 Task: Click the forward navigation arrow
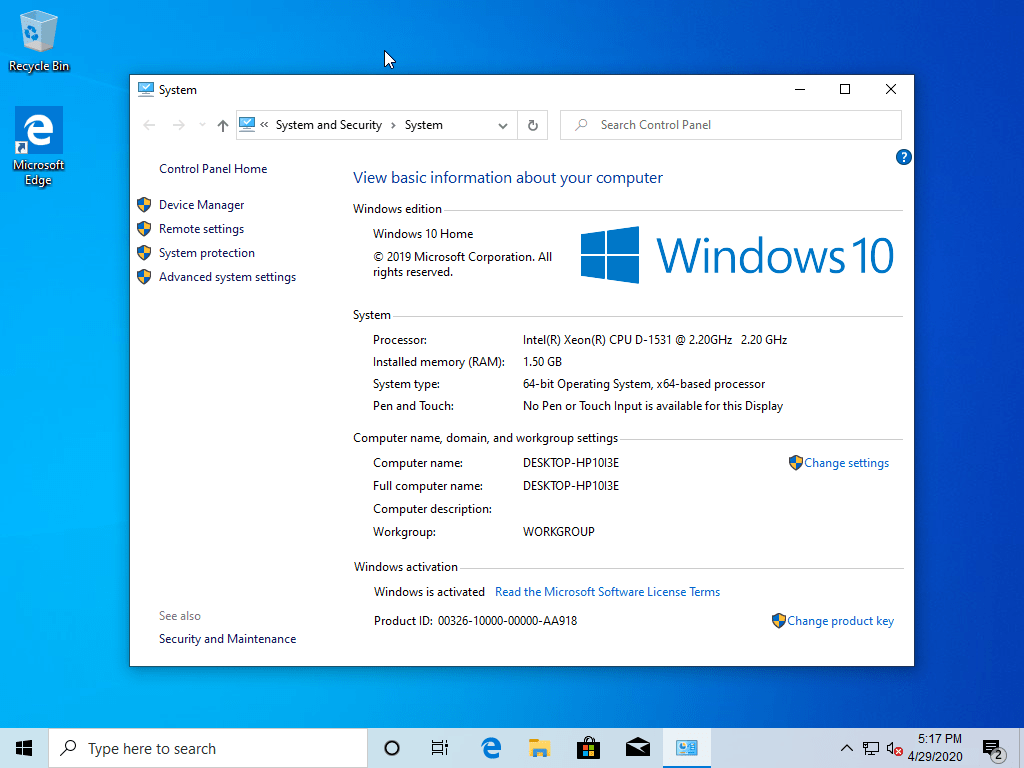click(178, 125)
